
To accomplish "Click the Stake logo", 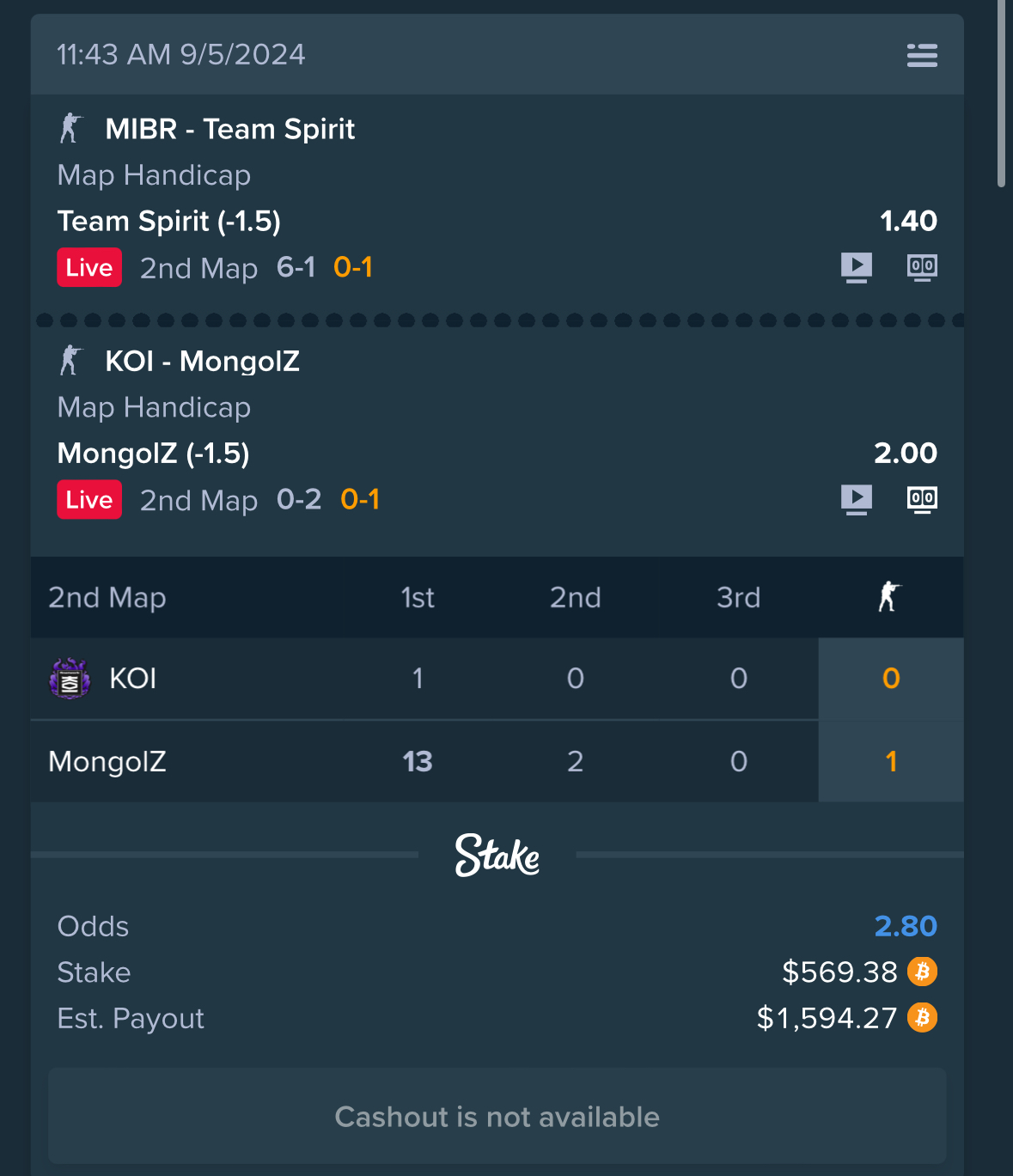I will 497,855.
